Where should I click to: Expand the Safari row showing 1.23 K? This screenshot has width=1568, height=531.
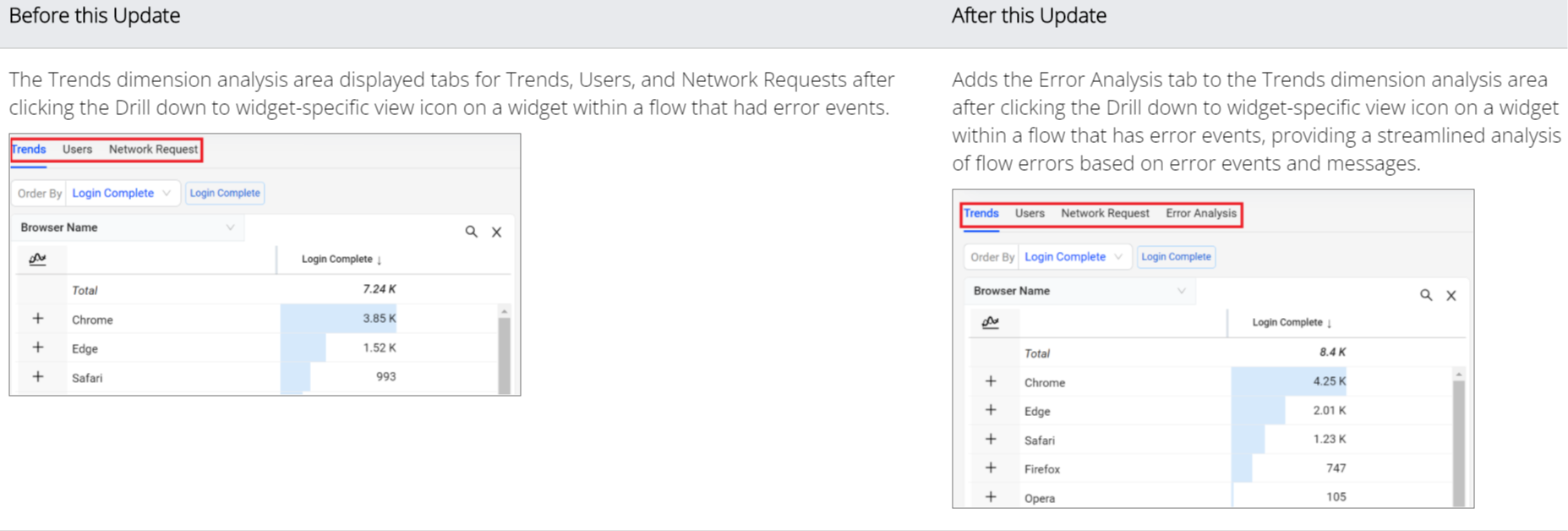tap(991, 439)
